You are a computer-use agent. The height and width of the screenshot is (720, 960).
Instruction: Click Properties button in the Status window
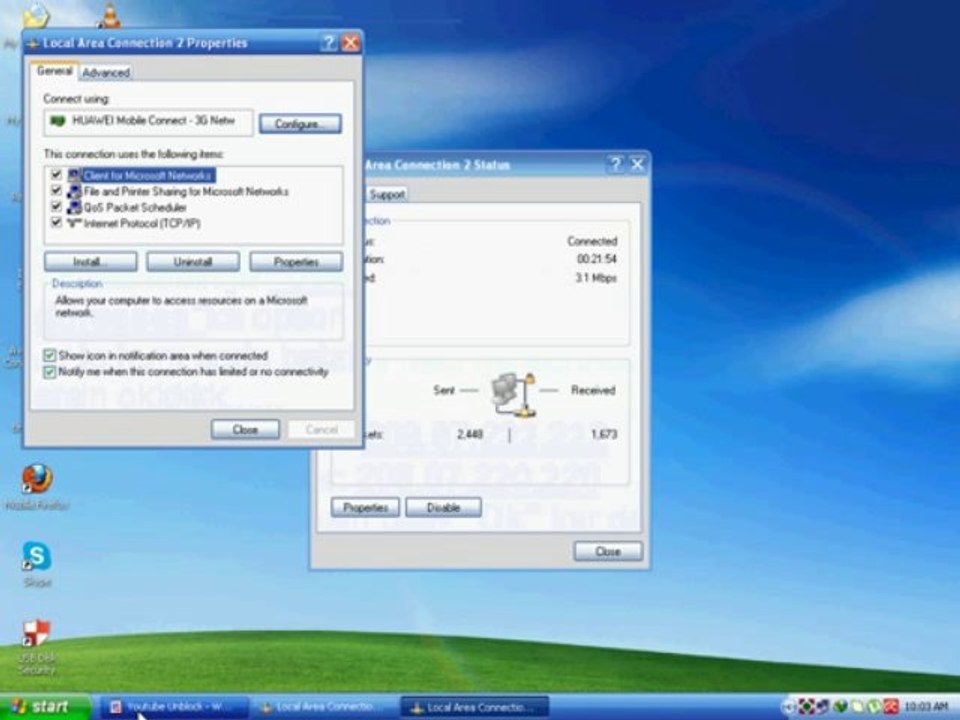pos(366,508)
